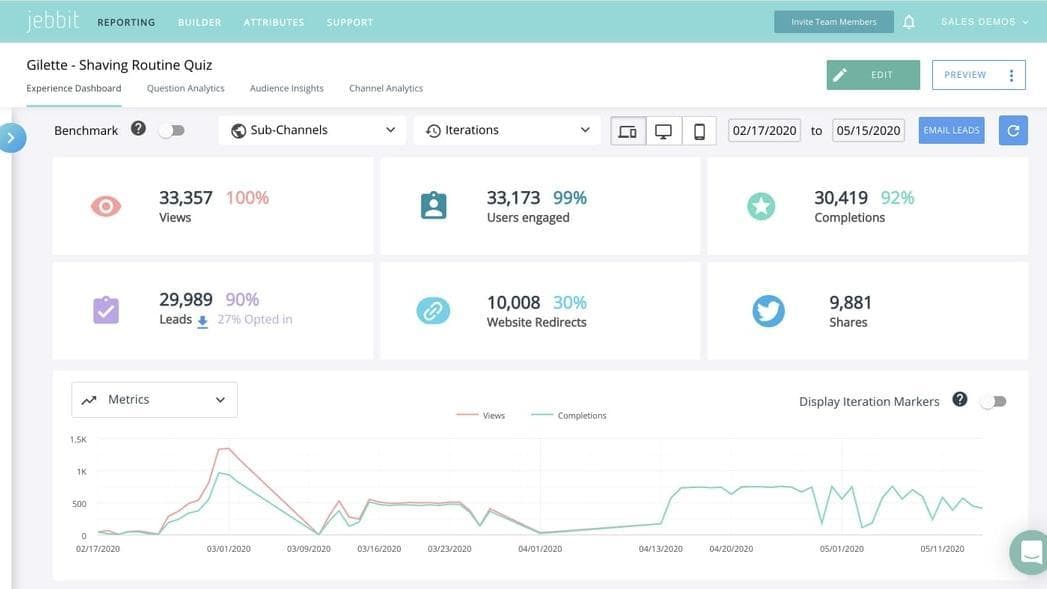
Task: Open the Builder menu item
Action: (x=199, y=22)
